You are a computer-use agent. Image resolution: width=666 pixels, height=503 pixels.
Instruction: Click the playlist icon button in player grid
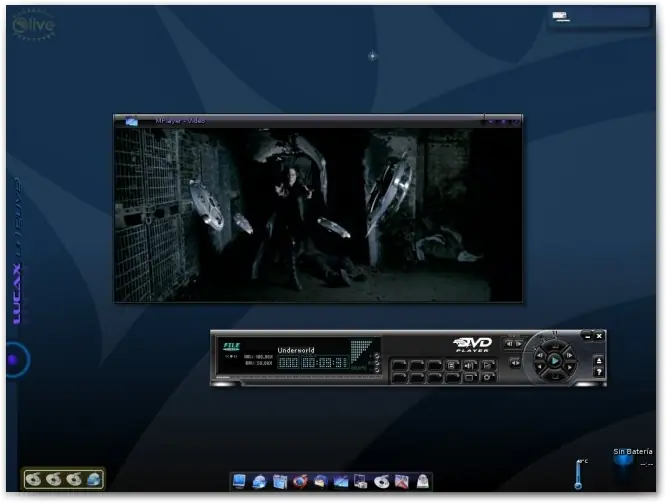click(452, 365)
